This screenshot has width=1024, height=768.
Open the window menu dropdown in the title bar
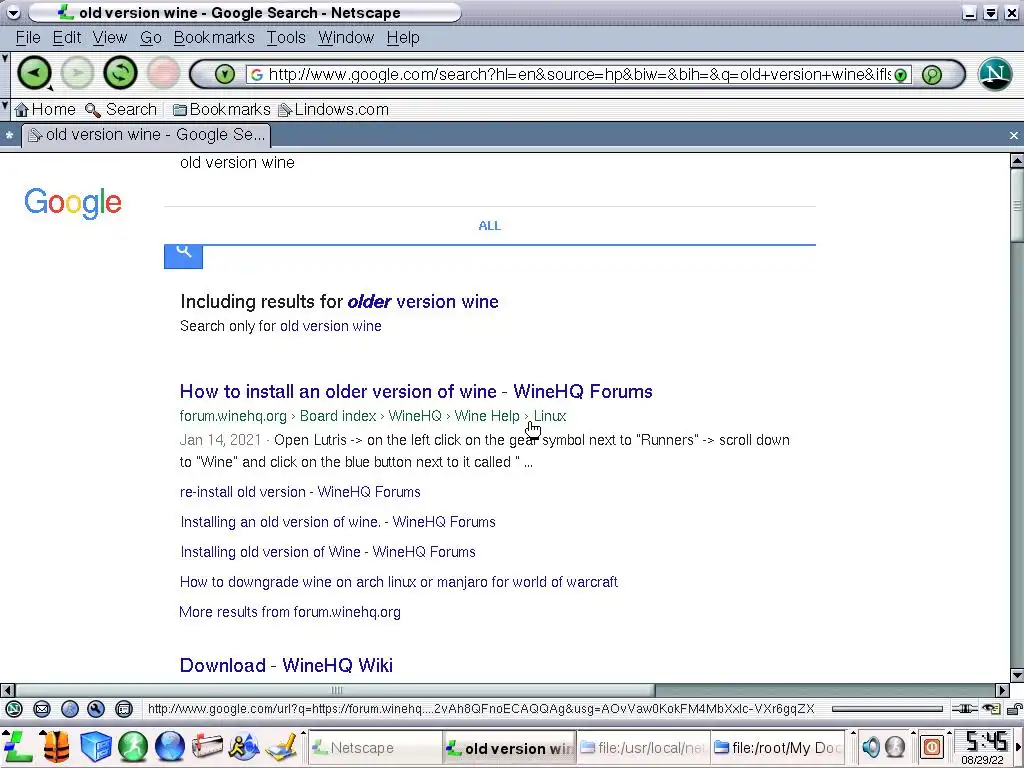pos(13,12)
